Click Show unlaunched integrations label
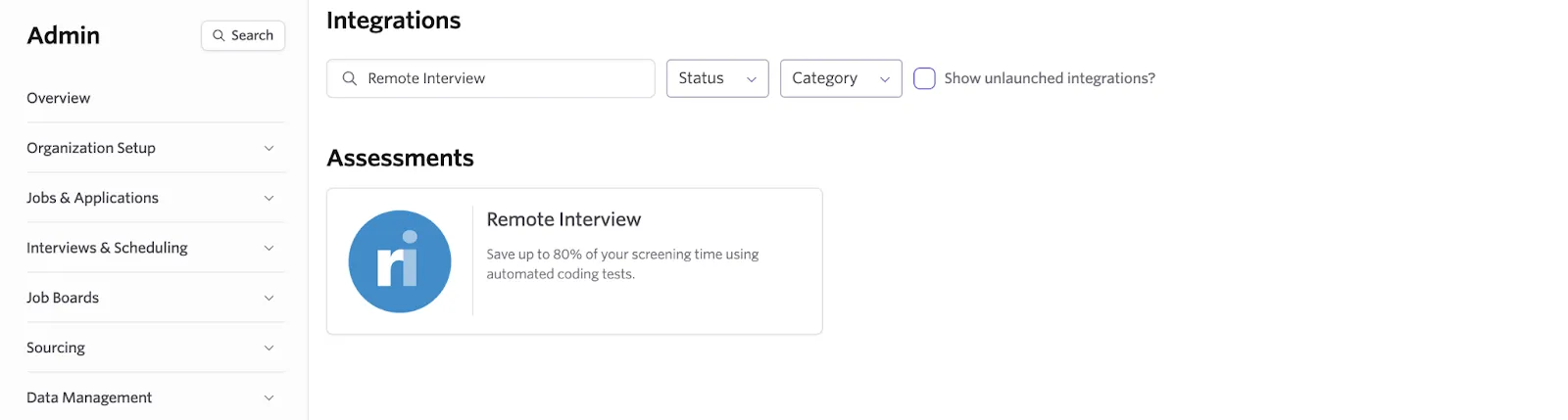The height and width of the screenshot is (420, 1568). 1050,78
